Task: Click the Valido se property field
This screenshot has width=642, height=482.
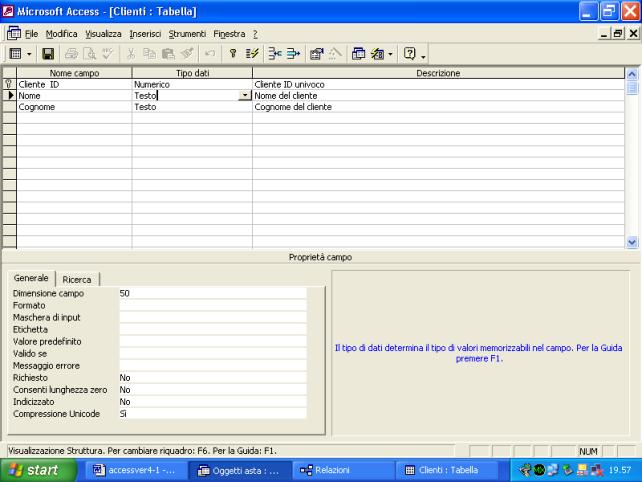Action: (x=213, y=353)
